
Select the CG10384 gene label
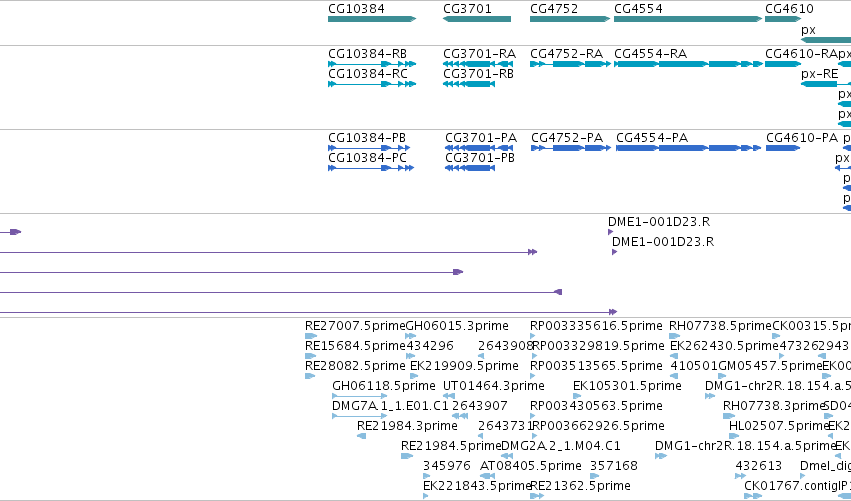pyautogui.click(x=356, y=9)
